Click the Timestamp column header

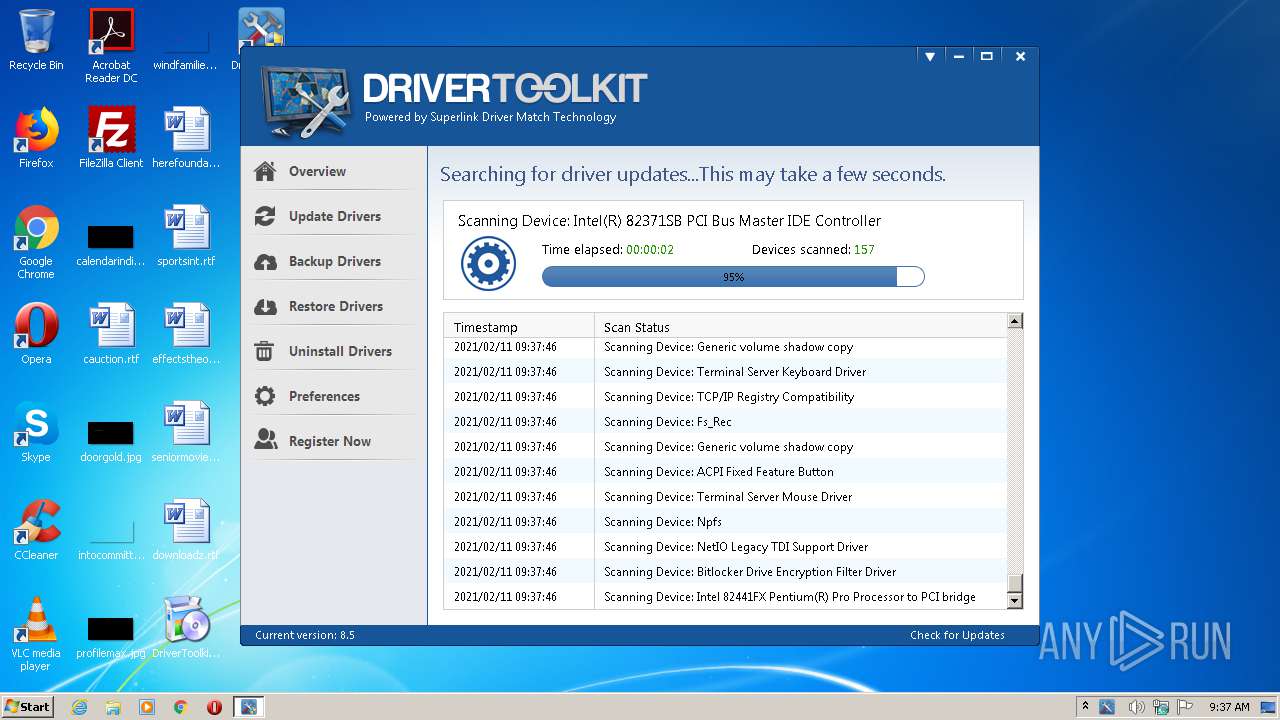(519, 327)
